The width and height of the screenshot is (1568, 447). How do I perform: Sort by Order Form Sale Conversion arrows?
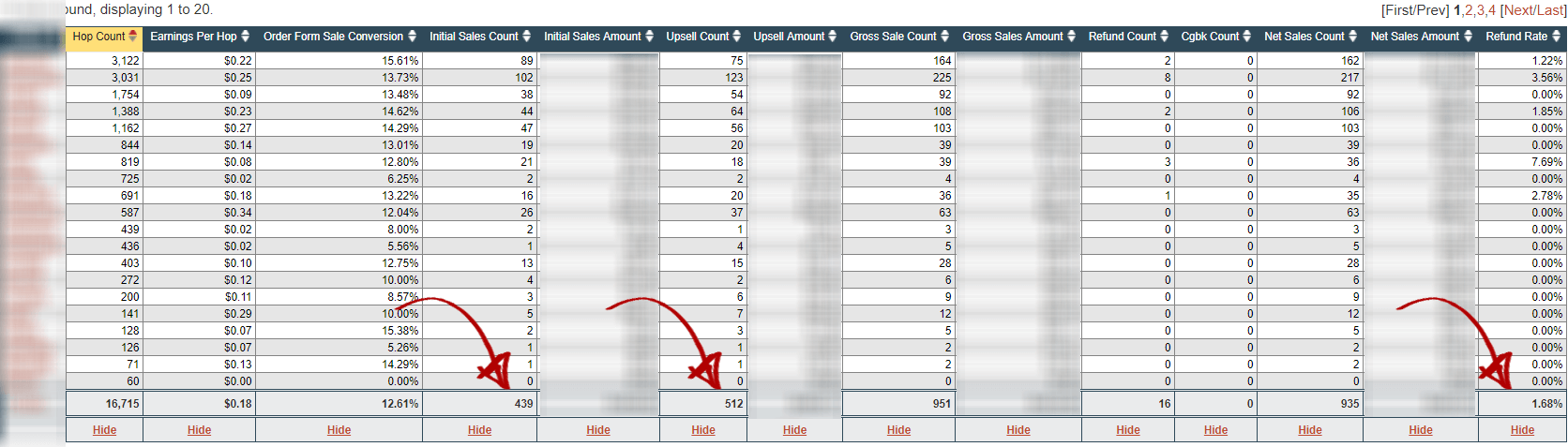(412, 37)
